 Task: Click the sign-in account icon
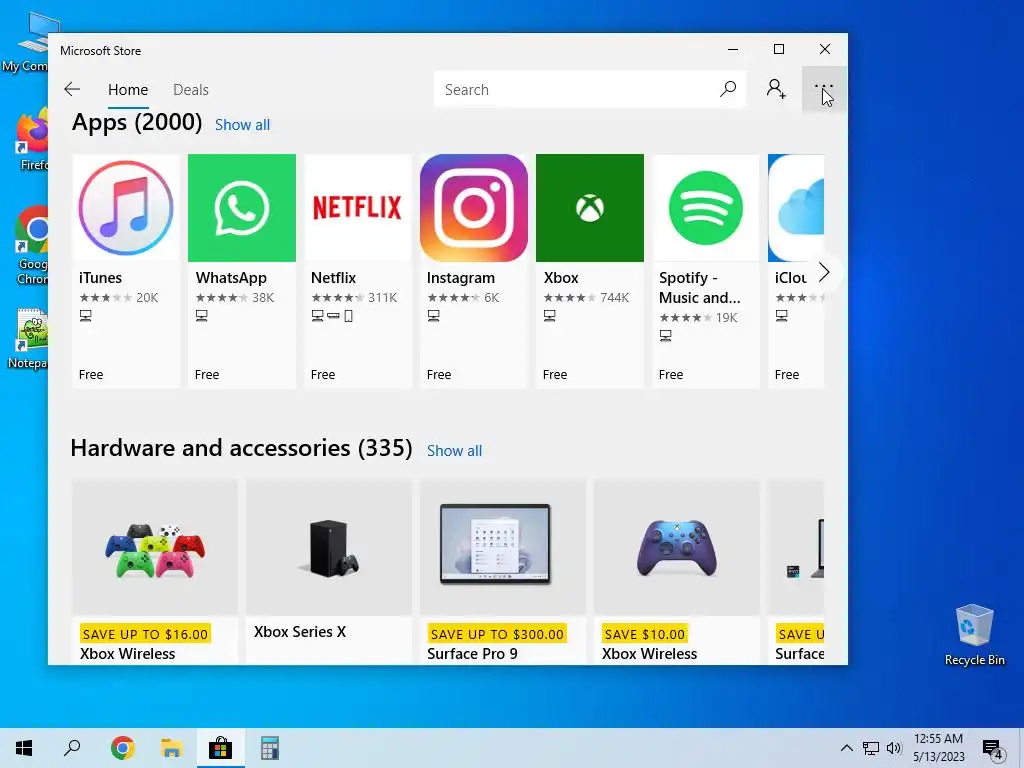[x=776, y=89]
